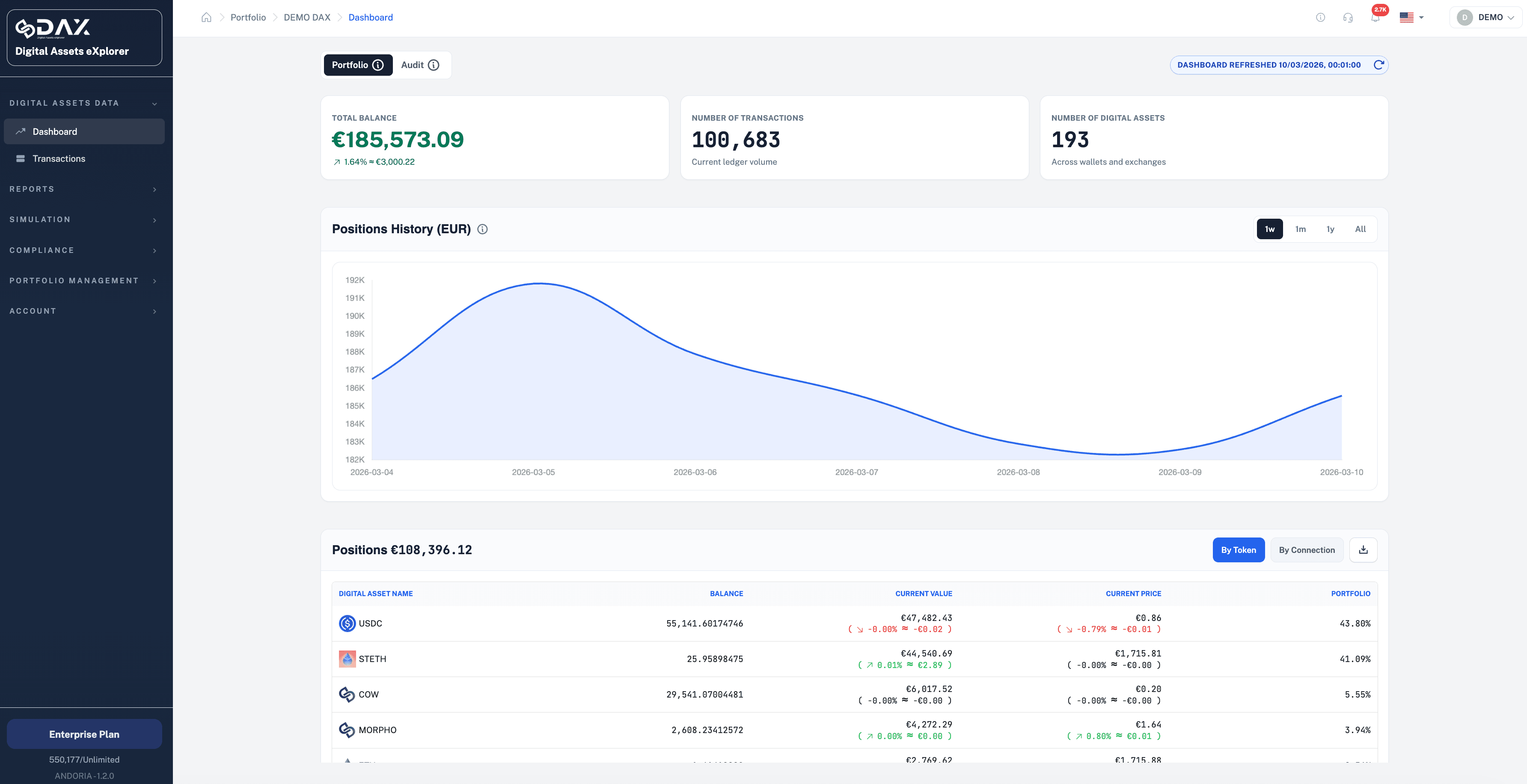Click the info icon in top bar
Viewport: 1527px width, 784px height.
point(1320,17)
